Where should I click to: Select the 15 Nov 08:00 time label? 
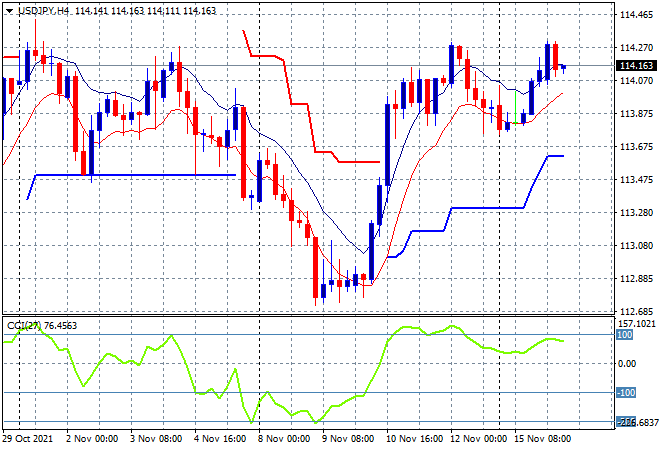coord(543,439)
